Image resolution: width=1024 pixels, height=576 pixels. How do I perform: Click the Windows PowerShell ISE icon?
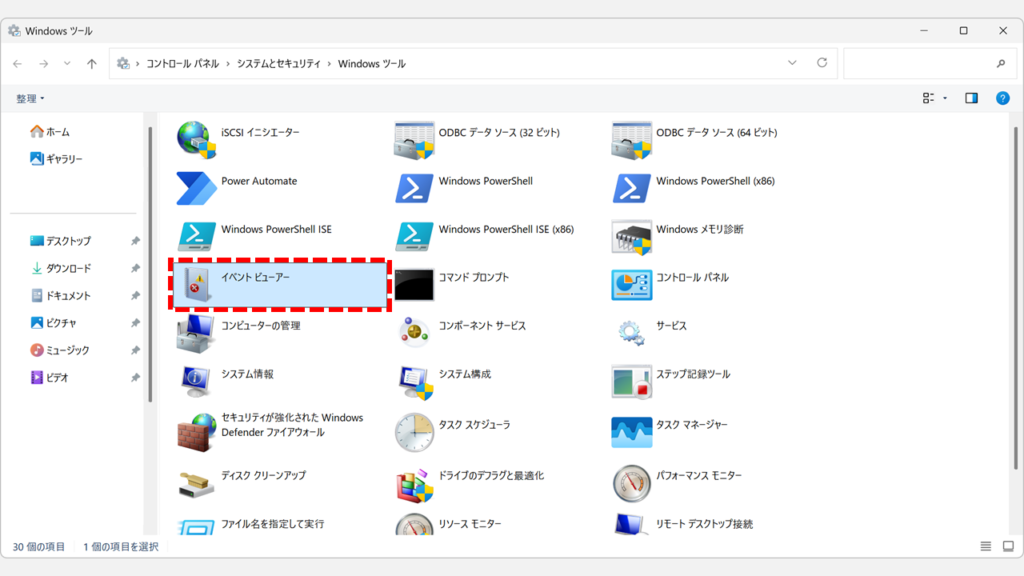pyautogui.click(x=196, y=235)
